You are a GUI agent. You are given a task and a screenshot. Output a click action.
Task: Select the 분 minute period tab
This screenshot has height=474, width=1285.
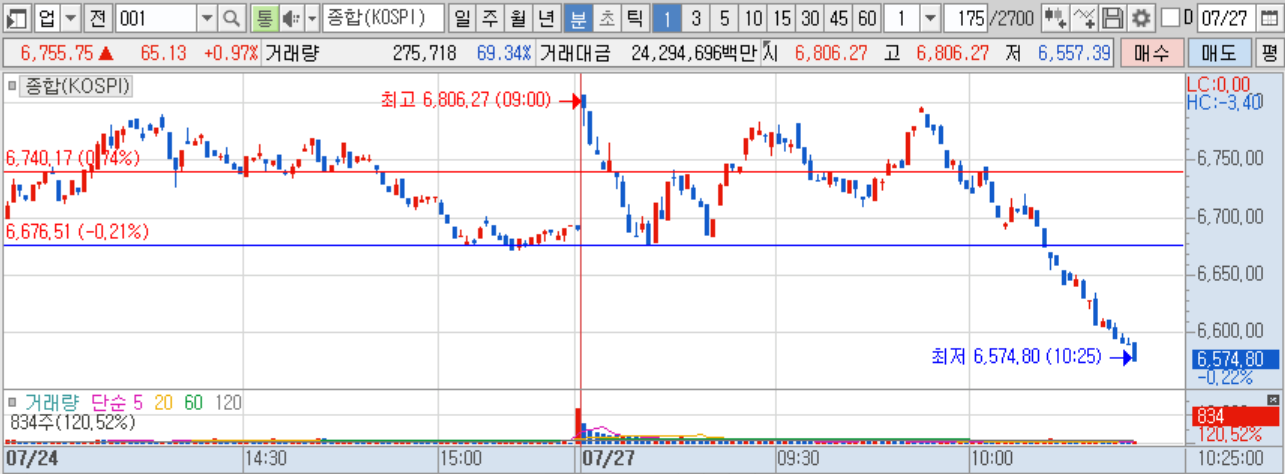pyautogui.click(x=578, y=17)
